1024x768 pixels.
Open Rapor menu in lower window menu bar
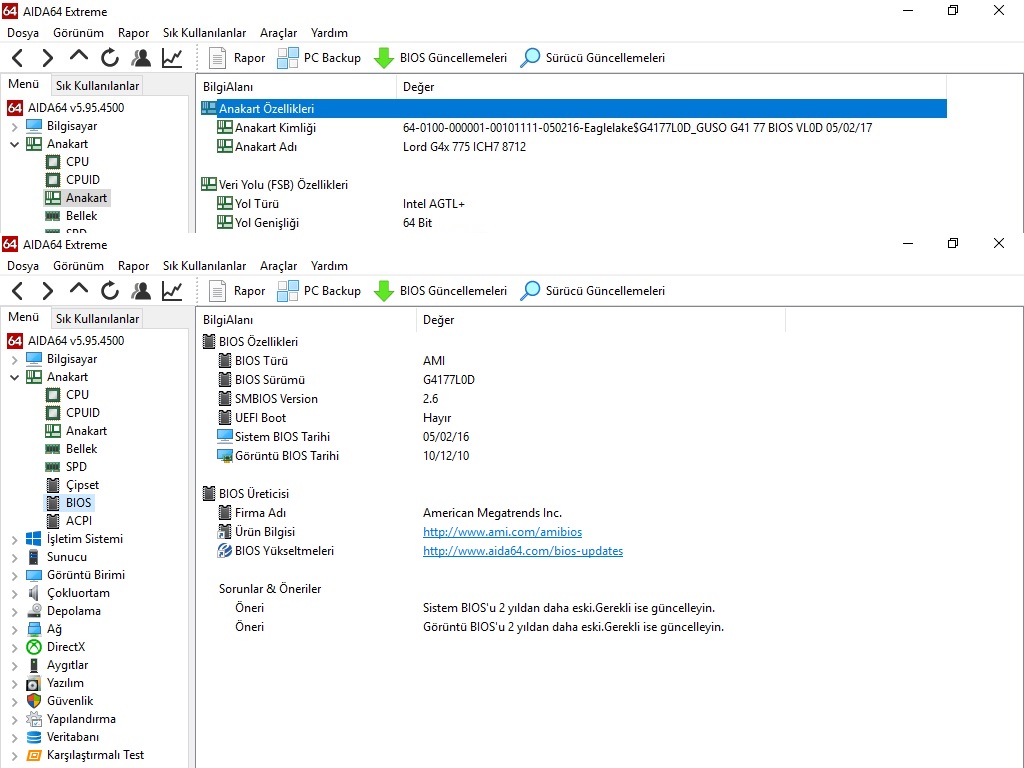pyautogui.click(x=133, y=266)
